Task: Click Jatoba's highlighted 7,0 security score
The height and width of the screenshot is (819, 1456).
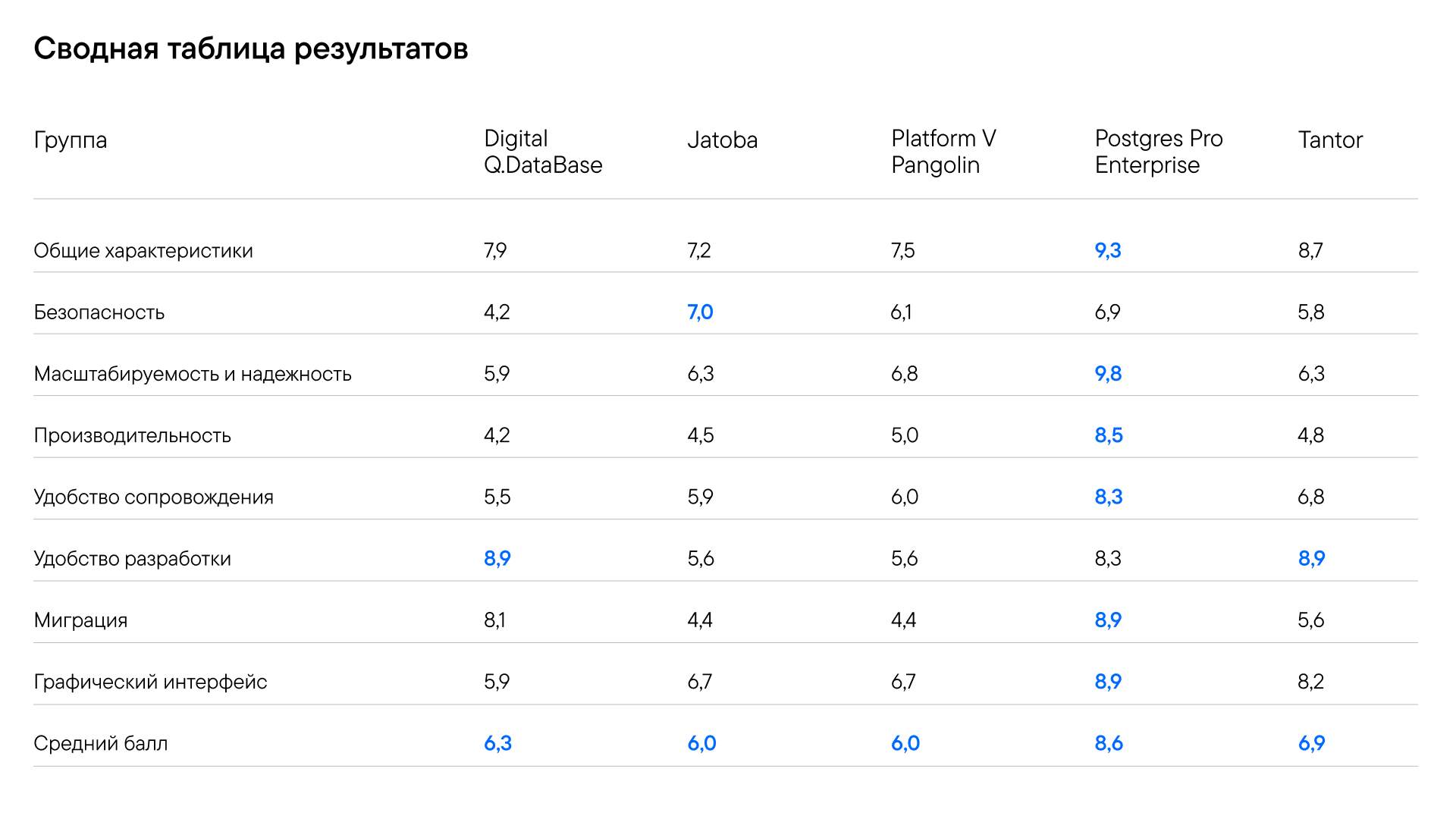Action: click(700, 312)
